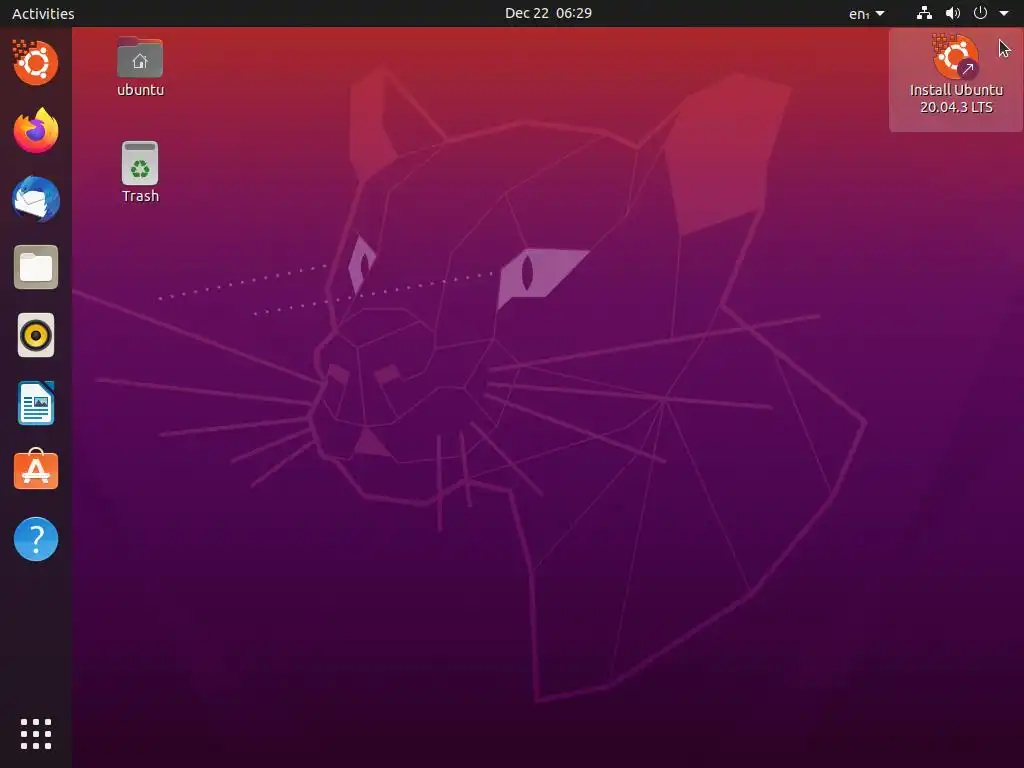
Task: Open the en keyboard layout dropdown
Action: point(867,13)
